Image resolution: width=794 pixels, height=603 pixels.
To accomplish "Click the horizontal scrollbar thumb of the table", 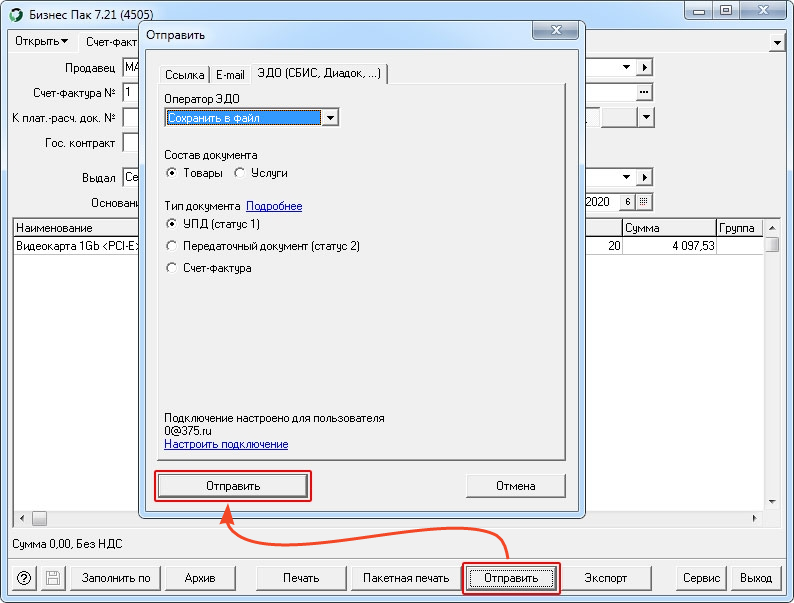I will coord(39,518).
